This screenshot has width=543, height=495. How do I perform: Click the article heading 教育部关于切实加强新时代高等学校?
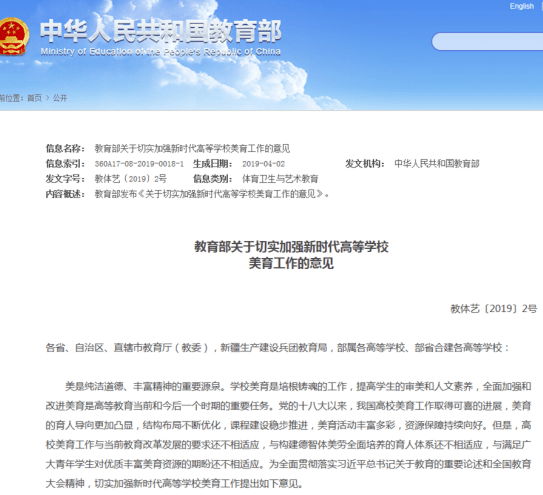coord(291,247)
